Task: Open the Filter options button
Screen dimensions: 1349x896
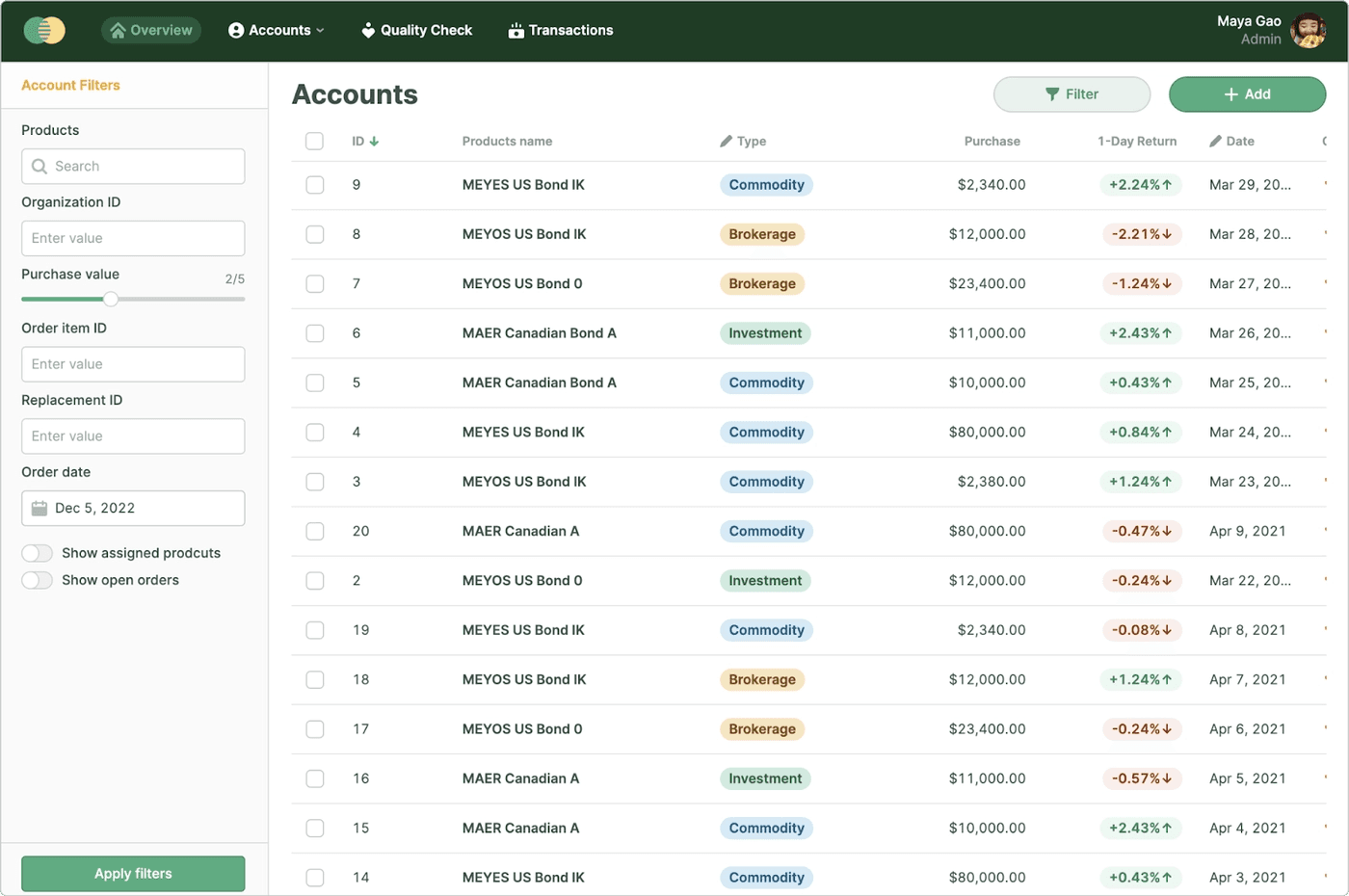Action: point(1071,94)
